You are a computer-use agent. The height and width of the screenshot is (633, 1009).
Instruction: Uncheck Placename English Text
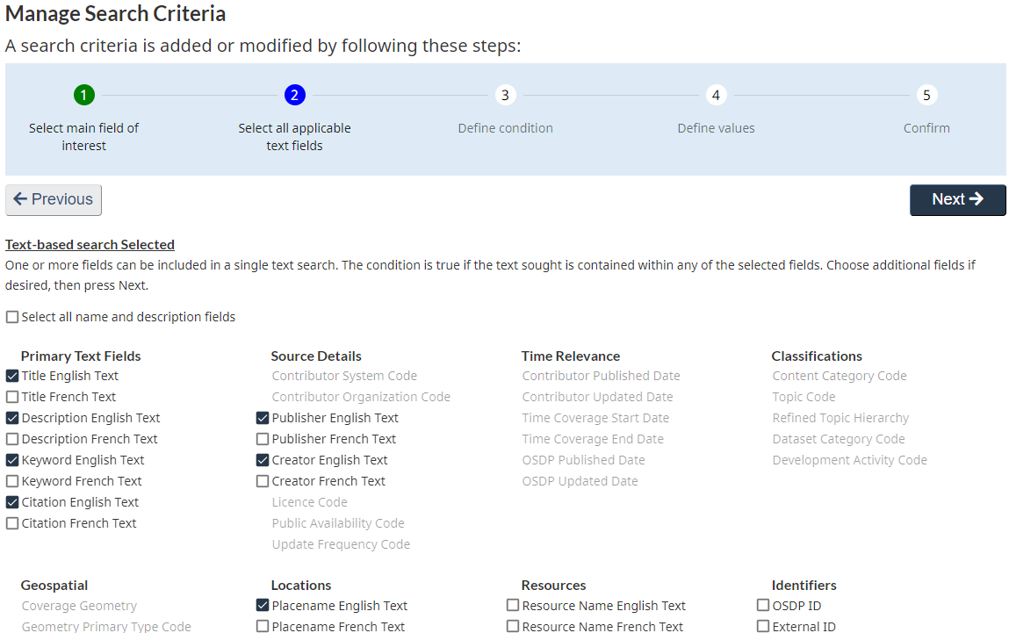pos(262,605)
